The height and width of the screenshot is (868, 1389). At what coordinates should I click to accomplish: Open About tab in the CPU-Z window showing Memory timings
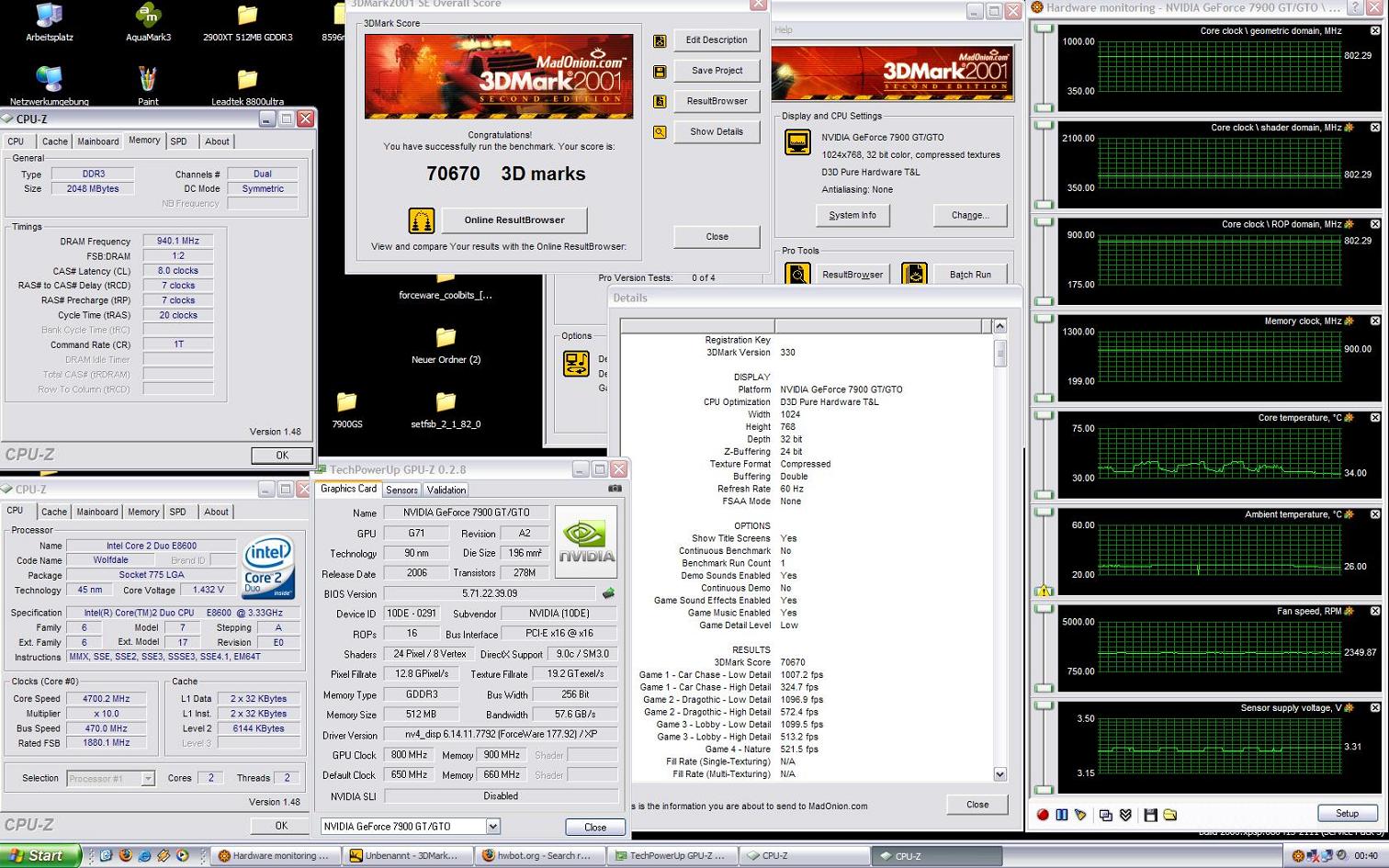[218, 141]
